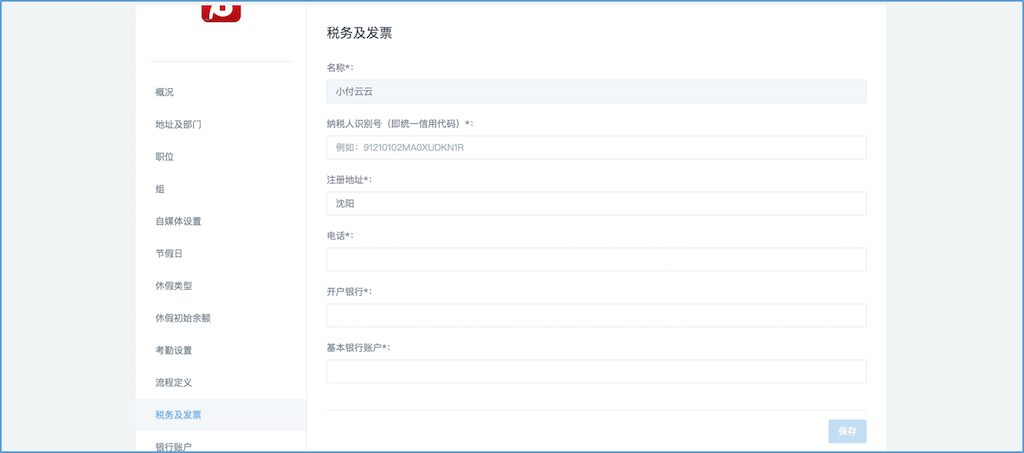Select 职位 in the sidebar menu

click(x=165, y=157)
